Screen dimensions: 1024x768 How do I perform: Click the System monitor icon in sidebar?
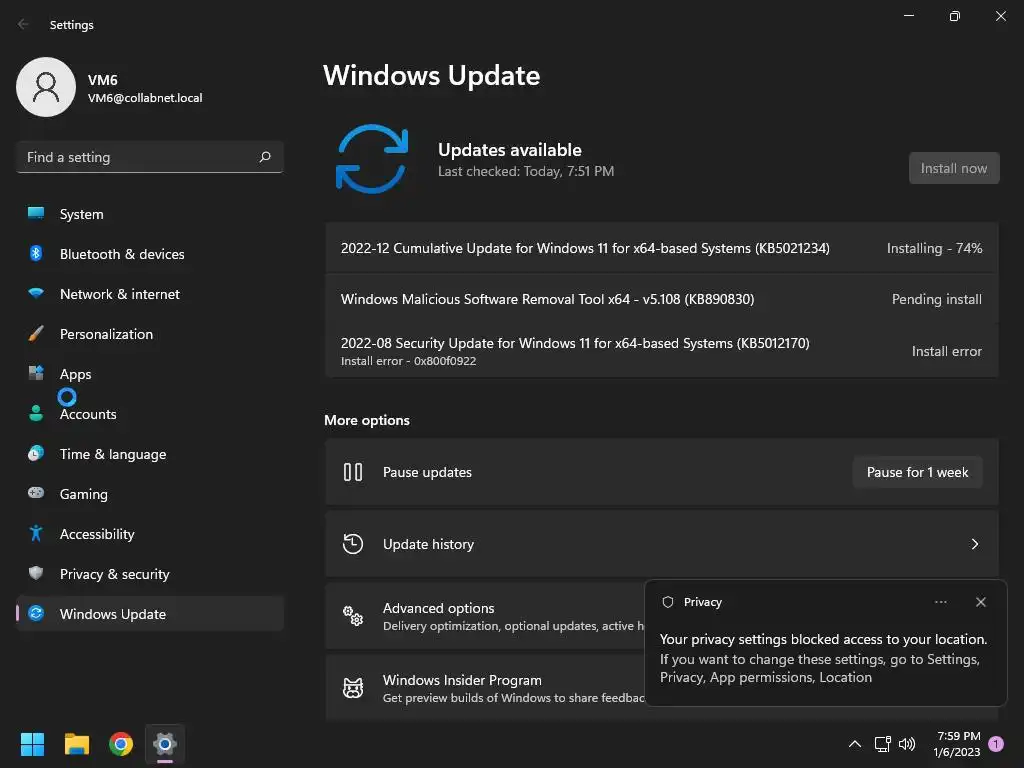tap(36, 213)
